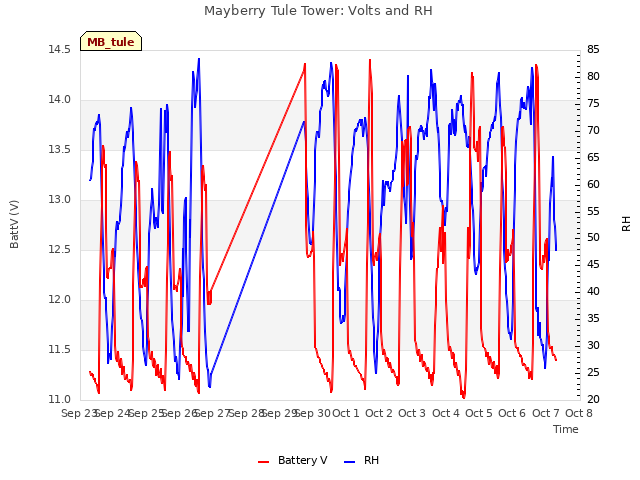The image size is (640, 480).
Task: Select the Battery V legend label
Action: click(x=302, y=460)
